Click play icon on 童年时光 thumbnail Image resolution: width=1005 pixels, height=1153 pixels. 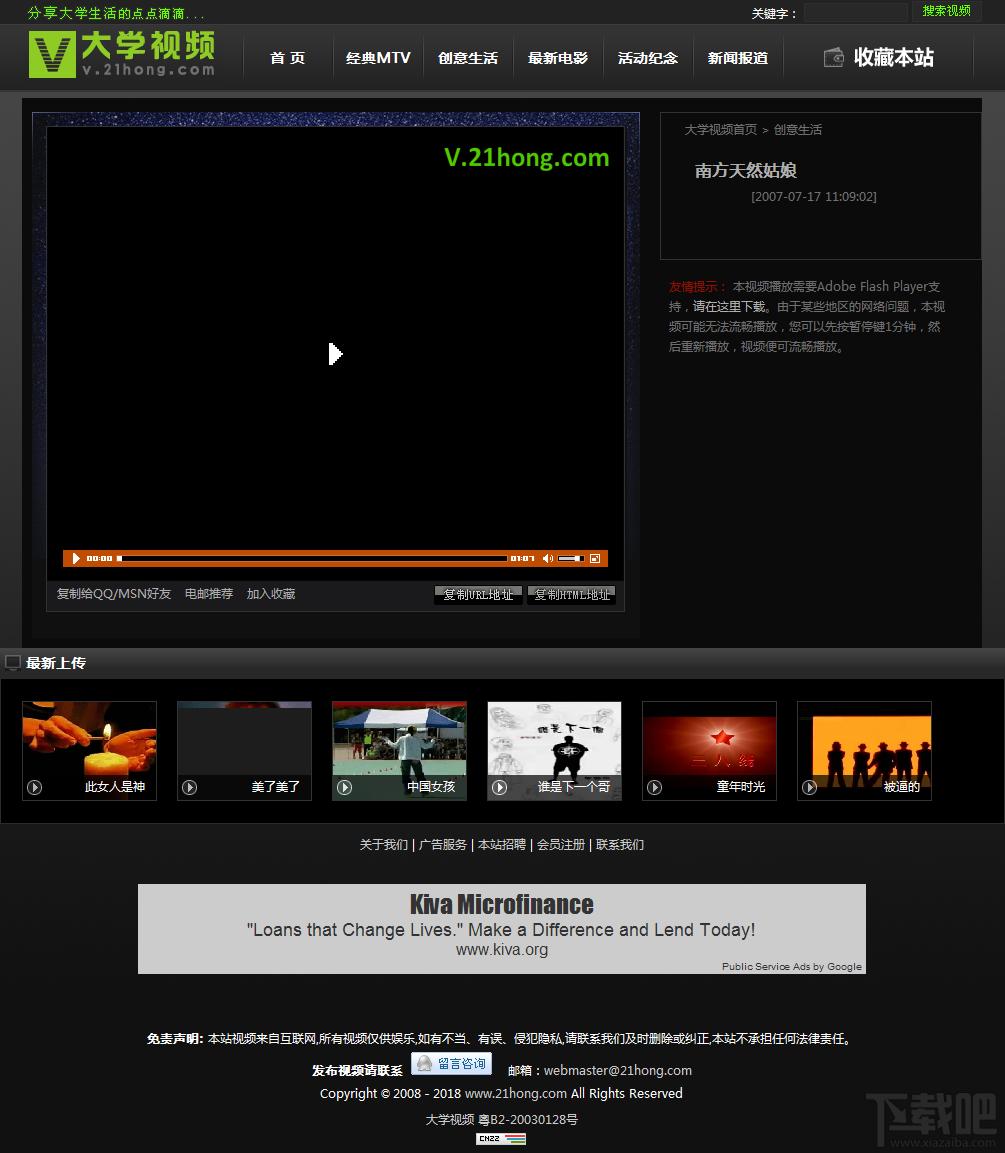point(654,787)
